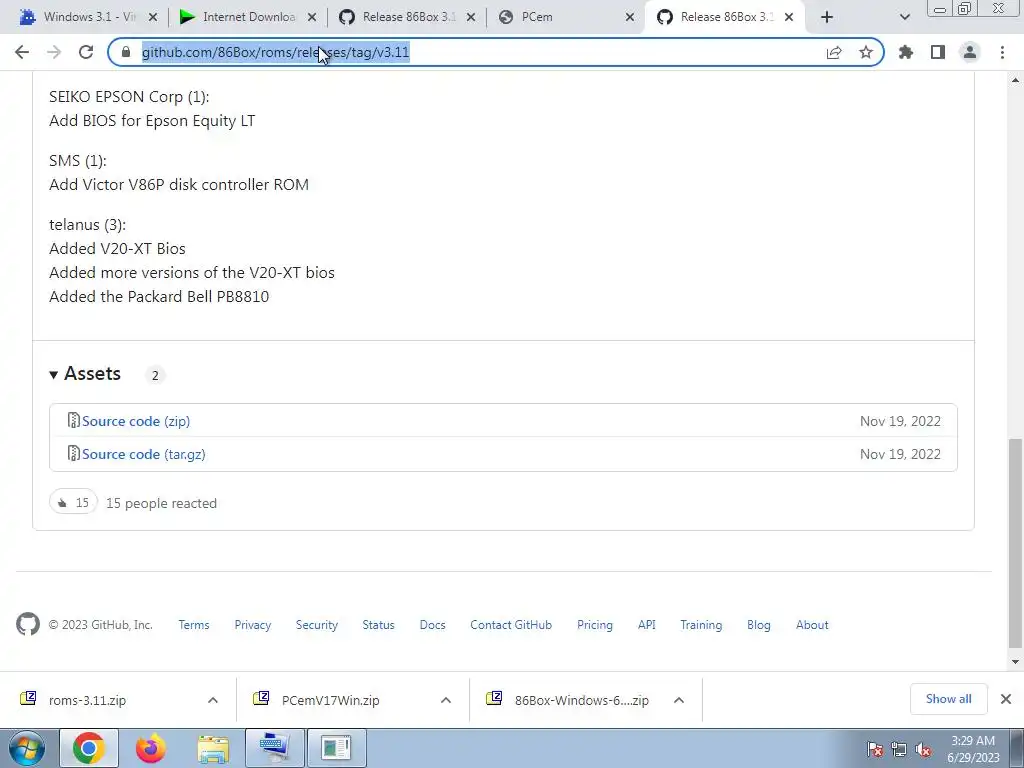Screen dimensions: 1024x768
Task: Open the Windows Start menu
Action: (x=27, y=748)
